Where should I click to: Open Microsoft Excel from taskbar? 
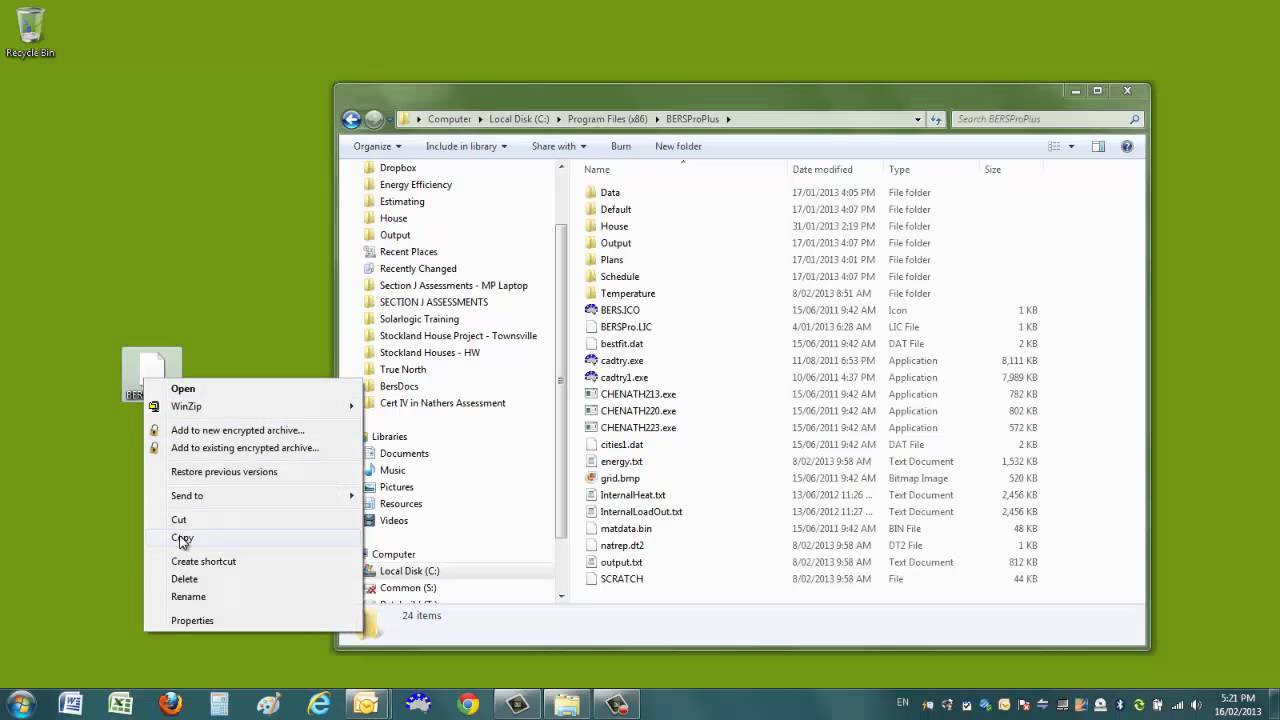120,704
